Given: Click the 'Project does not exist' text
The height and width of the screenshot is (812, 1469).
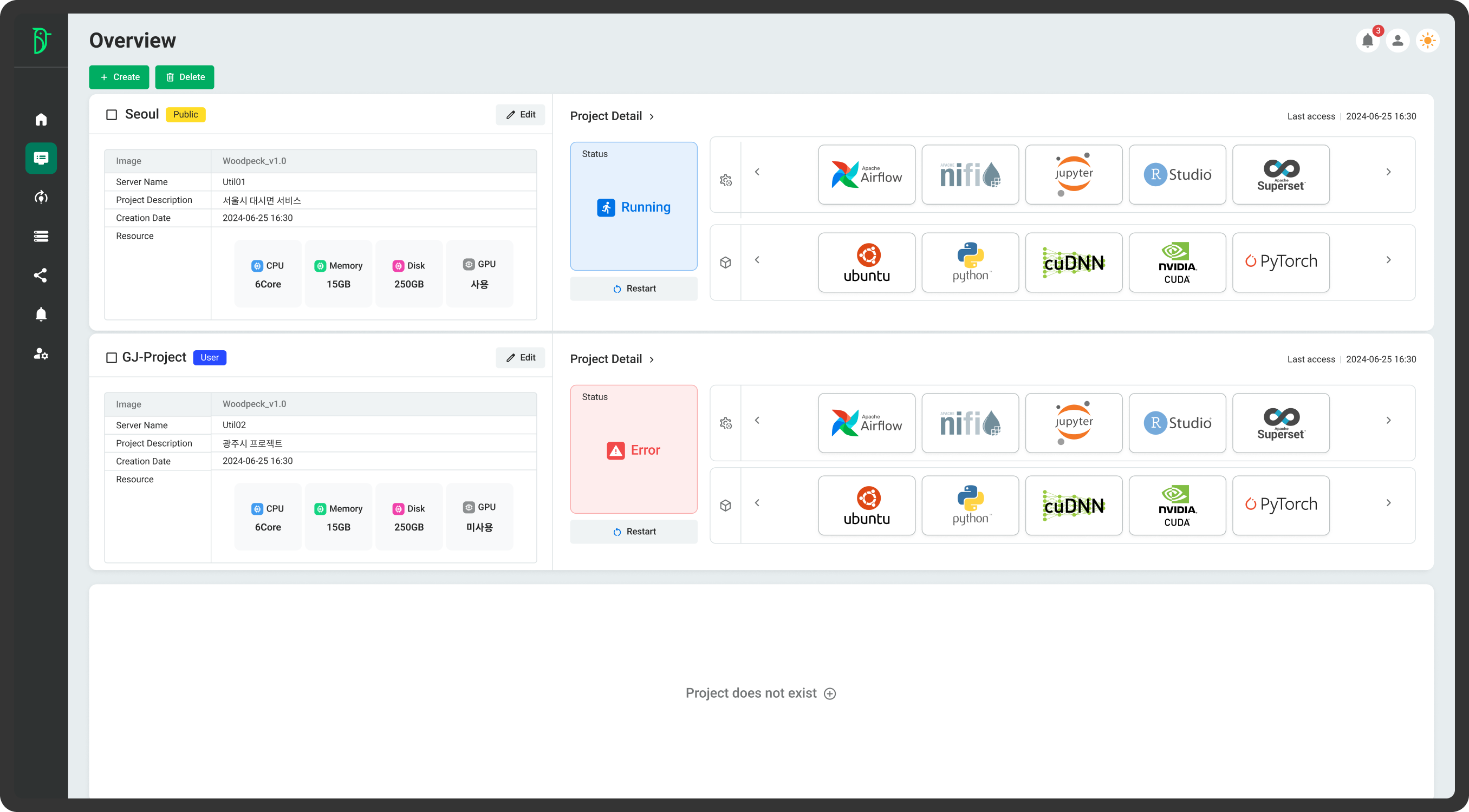Looking at the screenshot, I should tap(751, 693).
